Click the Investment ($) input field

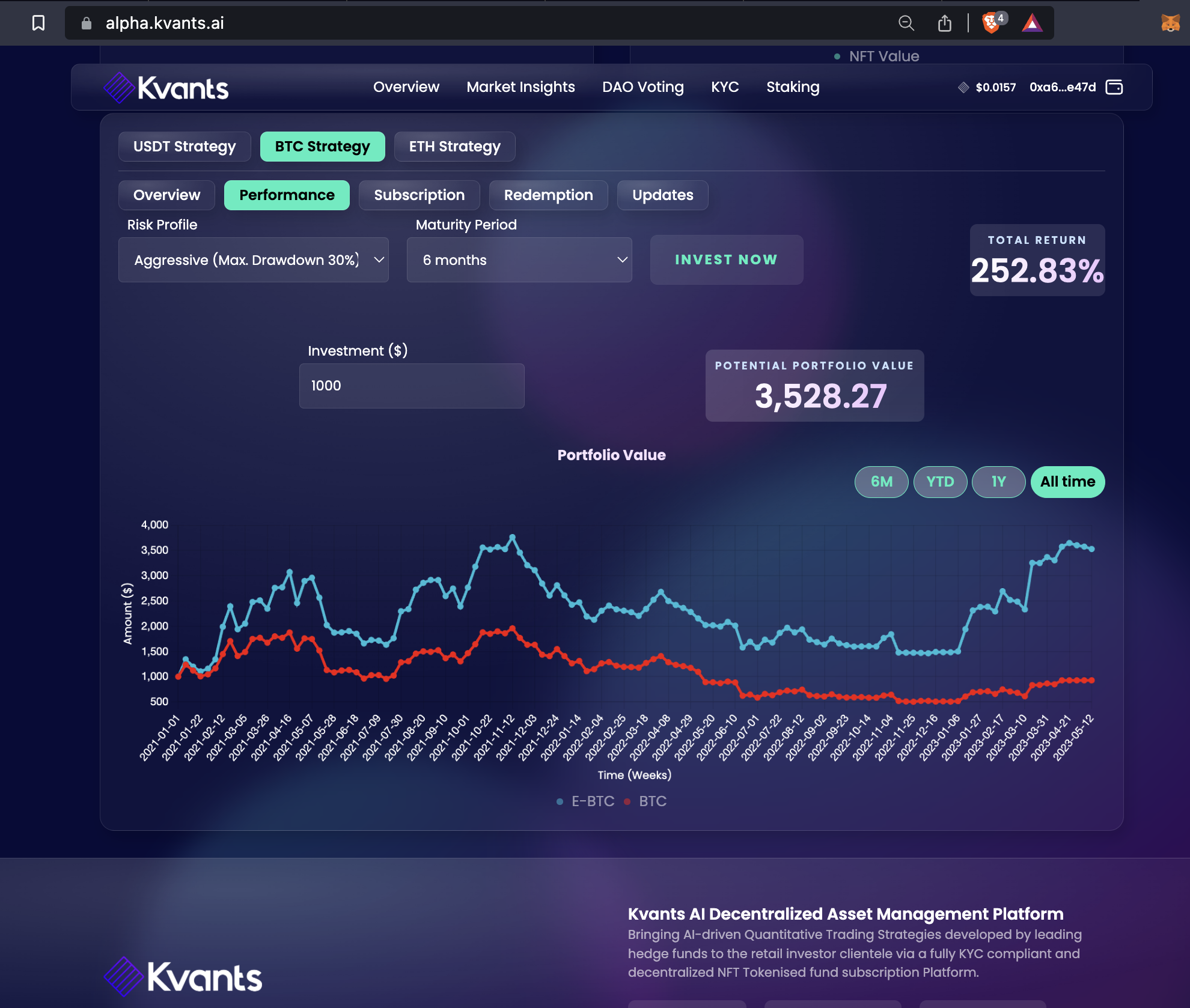coord(412,386)
